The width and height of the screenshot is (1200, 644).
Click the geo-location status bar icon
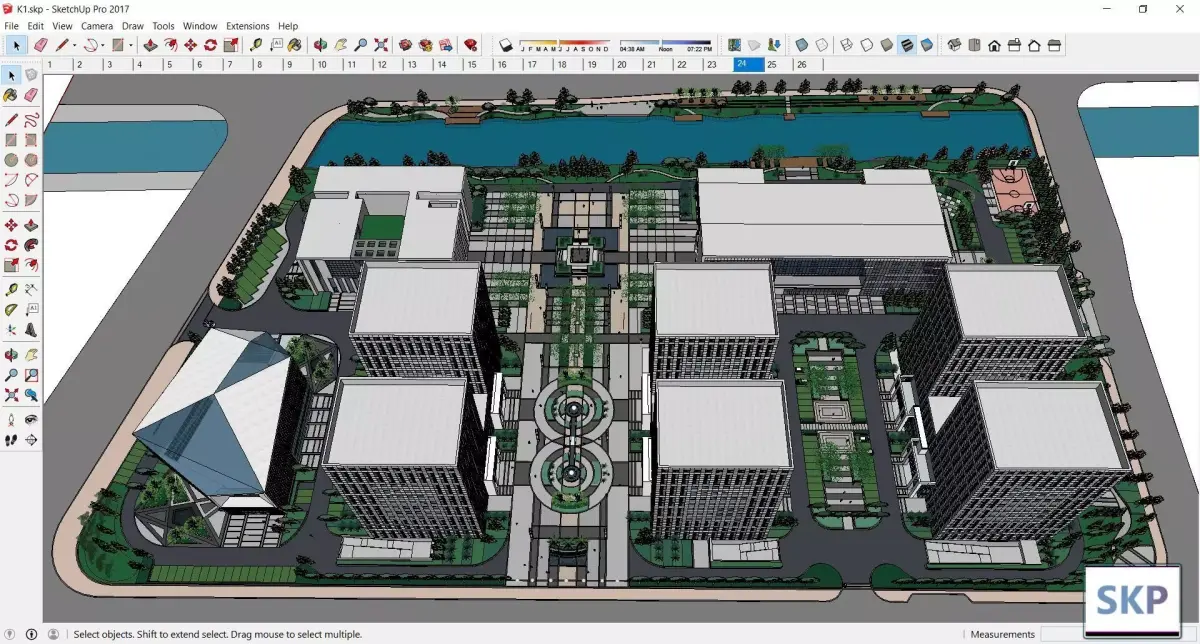(12, 634)
